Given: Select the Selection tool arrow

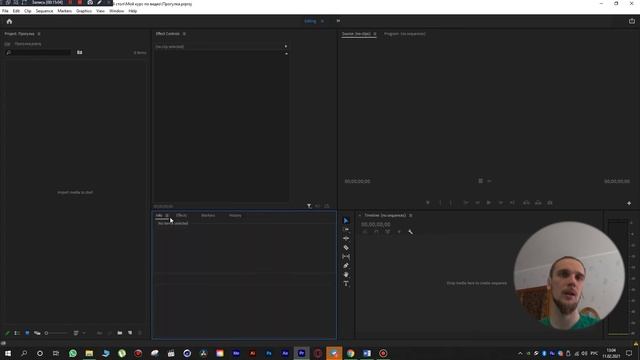Looking at the screenshot, I should (x=346, y=220).
